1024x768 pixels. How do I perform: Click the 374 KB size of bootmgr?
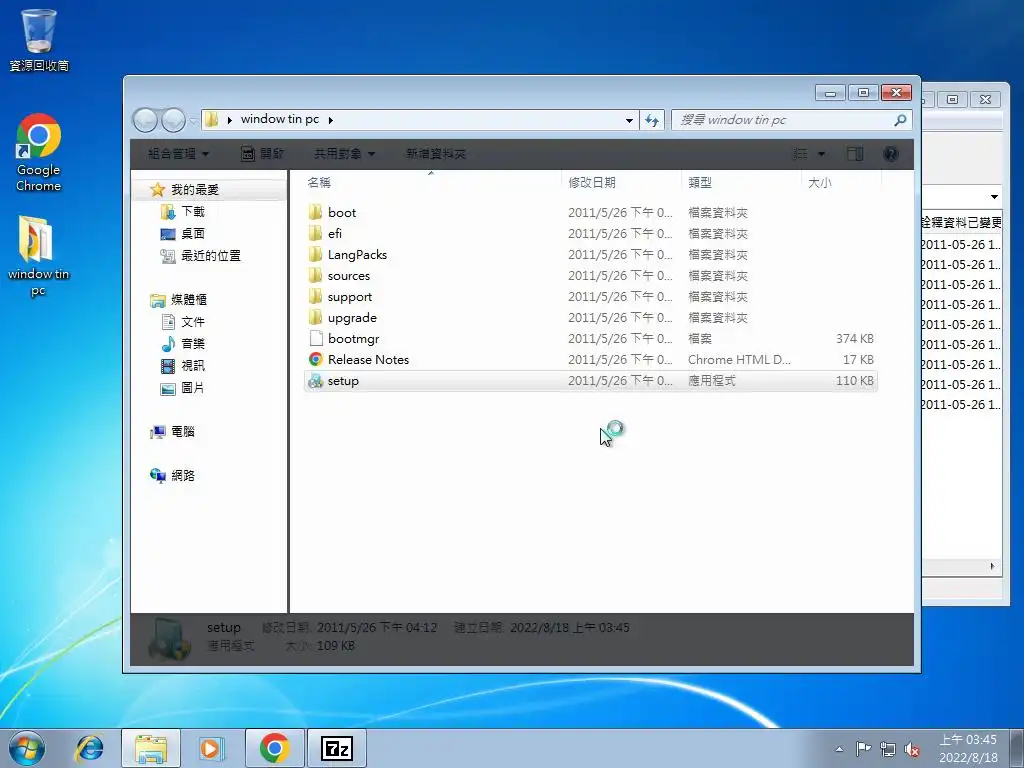tap(854, 338)
